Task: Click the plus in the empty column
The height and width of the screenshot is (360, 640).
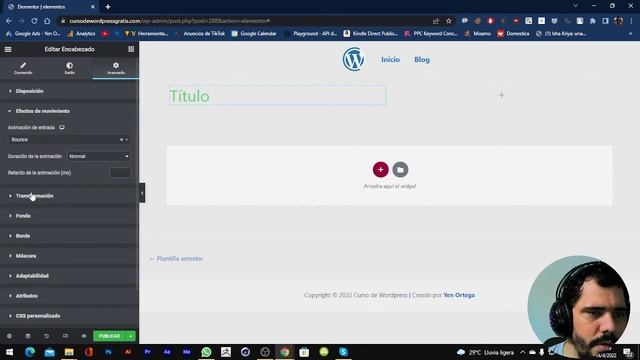Action: click(x=501, y=95)
